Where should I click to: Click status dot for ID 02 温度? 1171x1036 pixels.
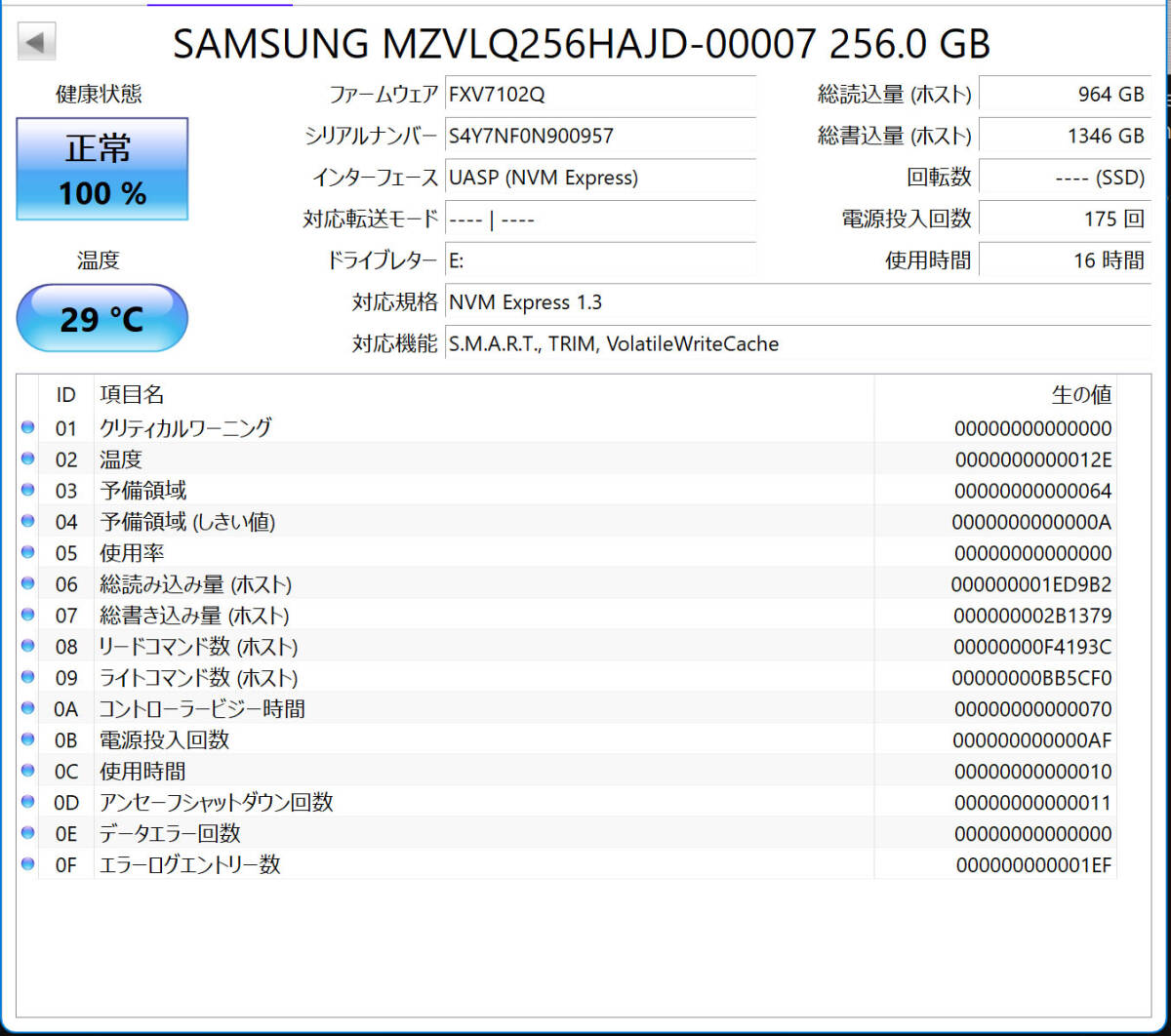tap(27, 458)
